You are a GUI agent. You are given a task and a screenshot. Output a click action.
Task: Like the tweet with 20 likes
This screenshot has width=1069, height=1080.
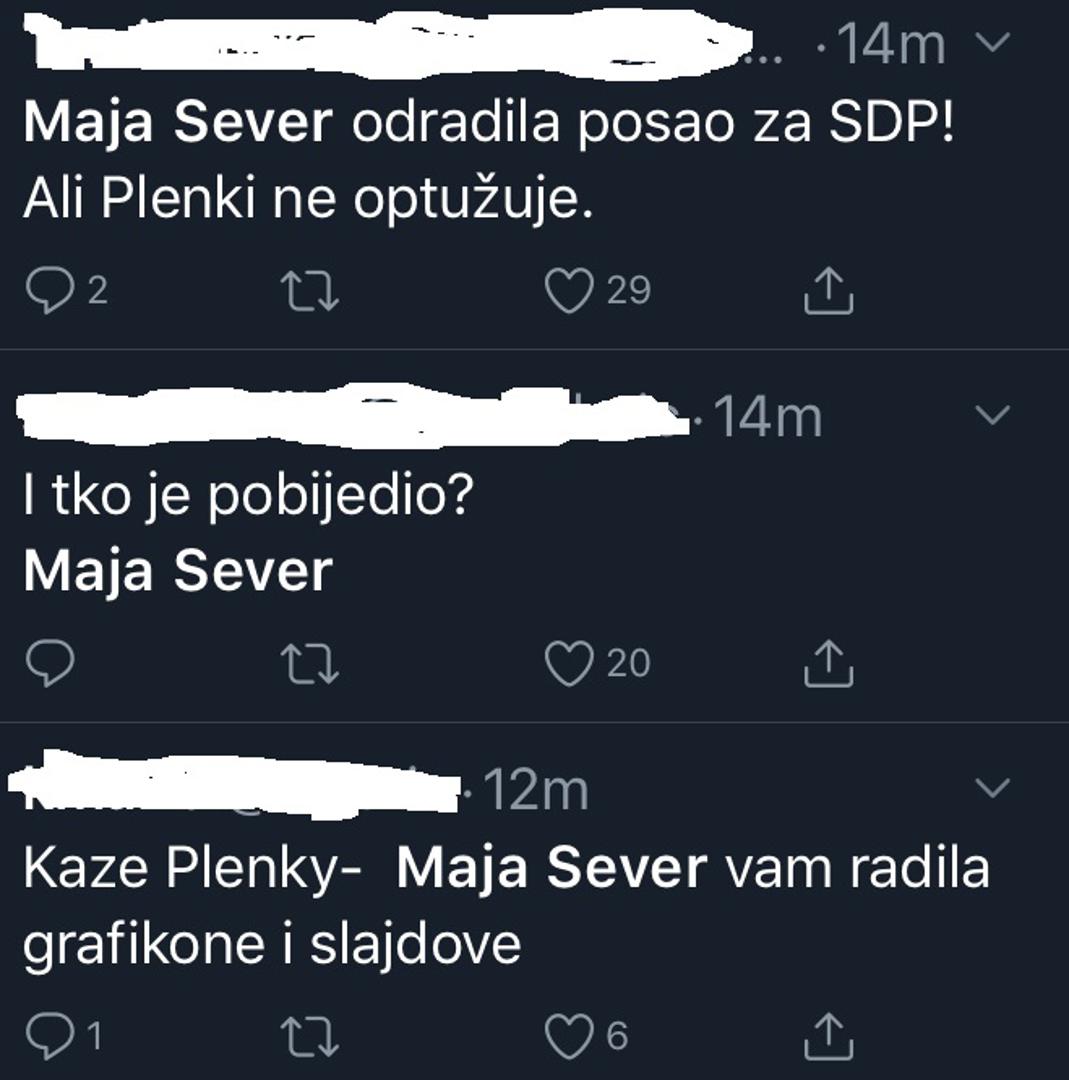(x=568, y=664)
